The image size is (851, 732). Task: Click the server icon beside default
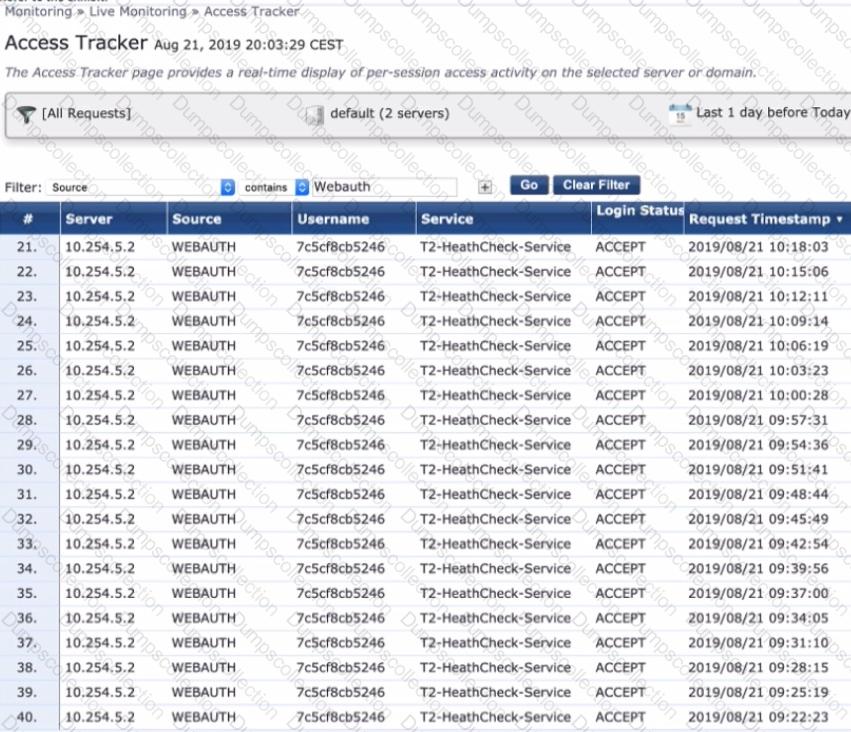click(x=314, y=115)
